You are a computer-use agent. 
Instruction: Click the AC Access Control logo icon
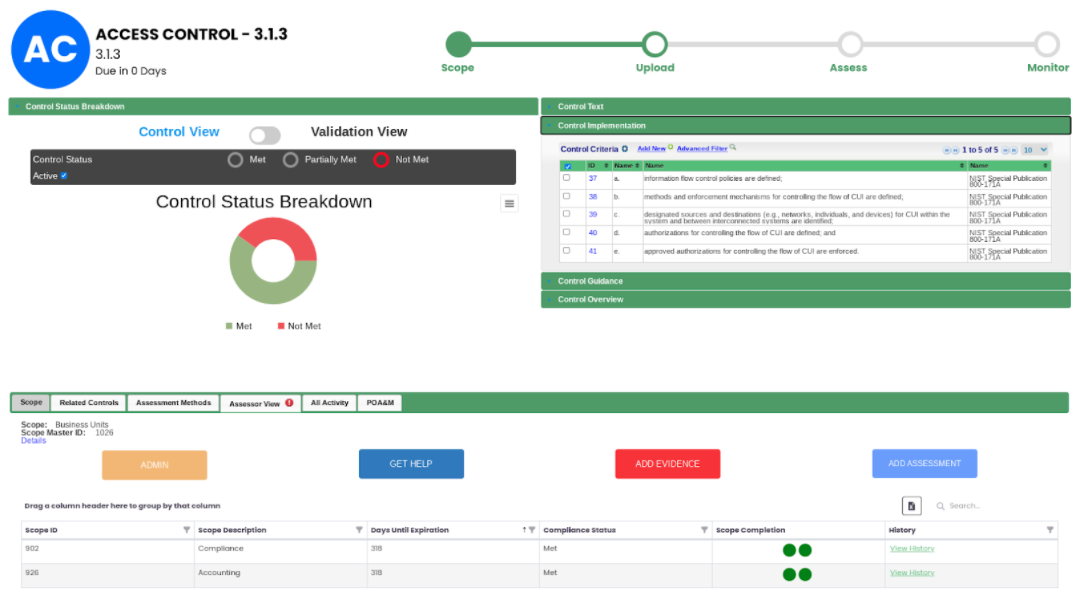pos(49,49)
